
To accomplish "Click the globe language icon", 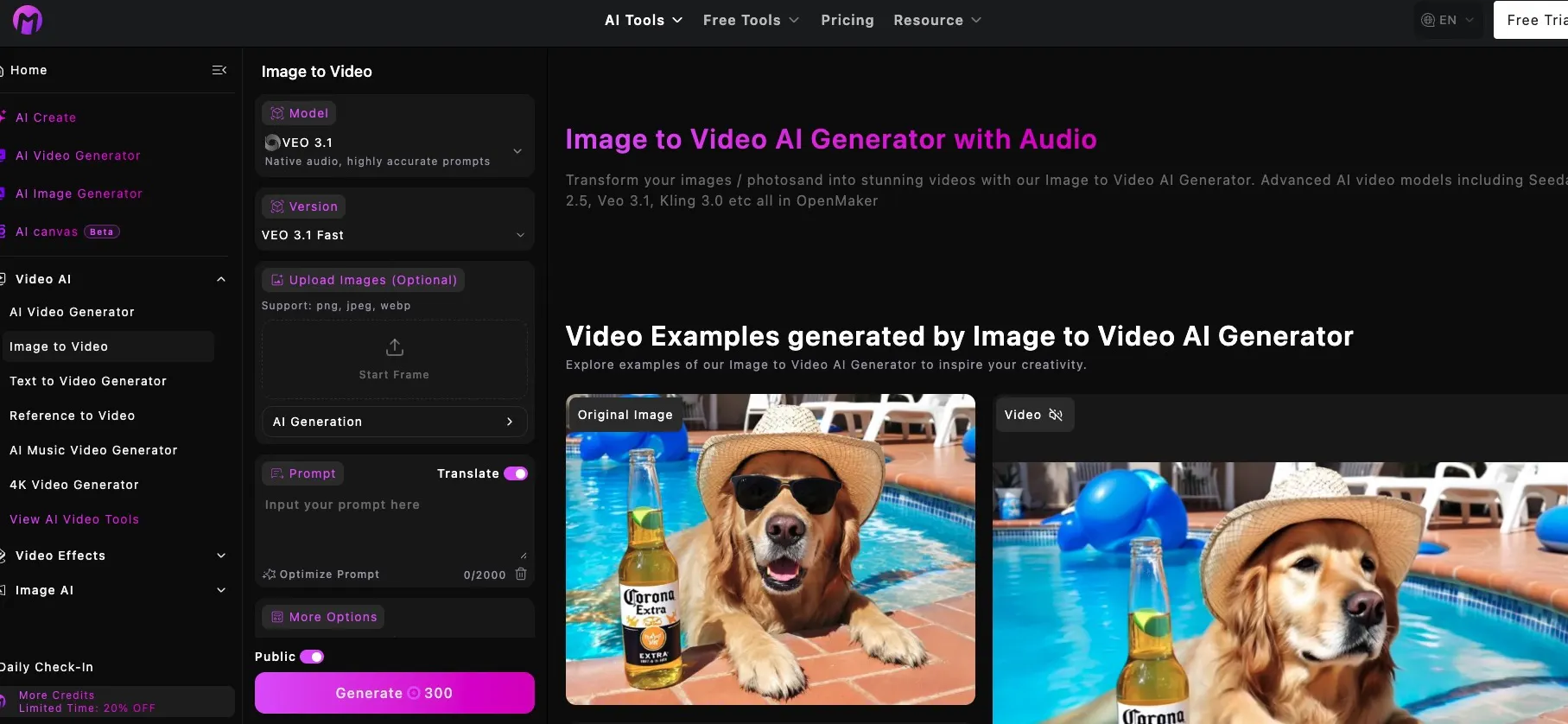I will click(1428, 20).
